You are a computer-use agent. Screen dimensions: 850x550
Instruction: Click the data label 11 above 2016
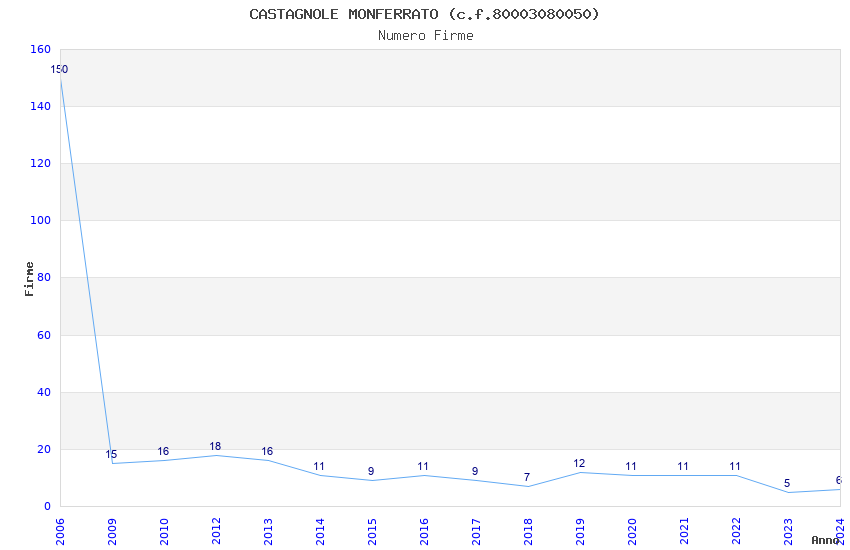423,466
